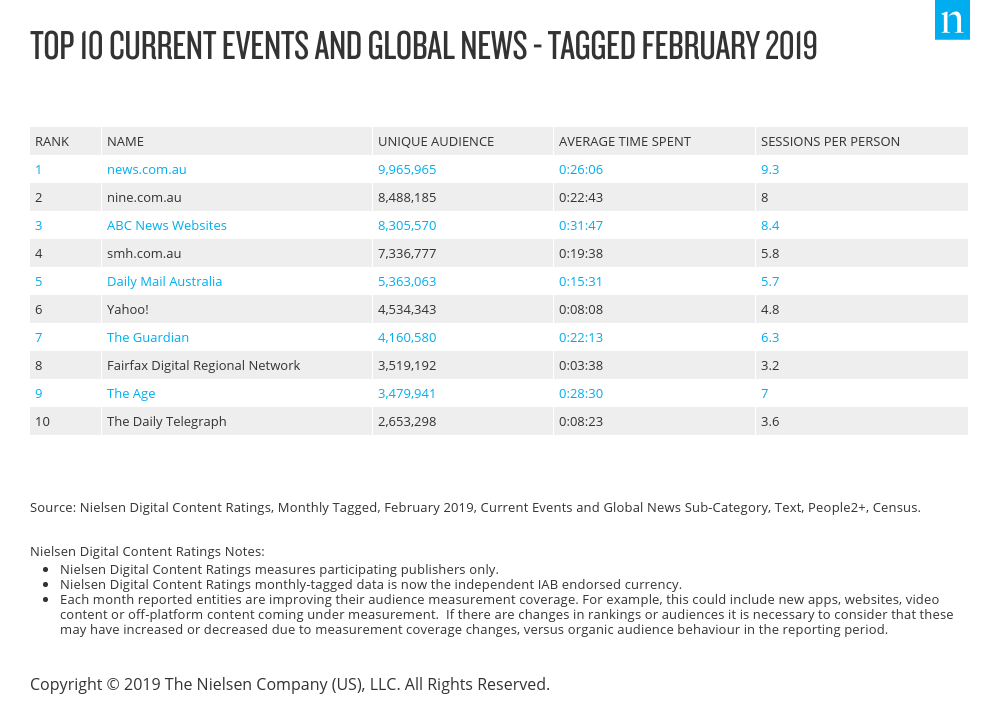Select the IAB endorsed currency note
Viewport: 1000px width, 702px height.
[371, 585]
